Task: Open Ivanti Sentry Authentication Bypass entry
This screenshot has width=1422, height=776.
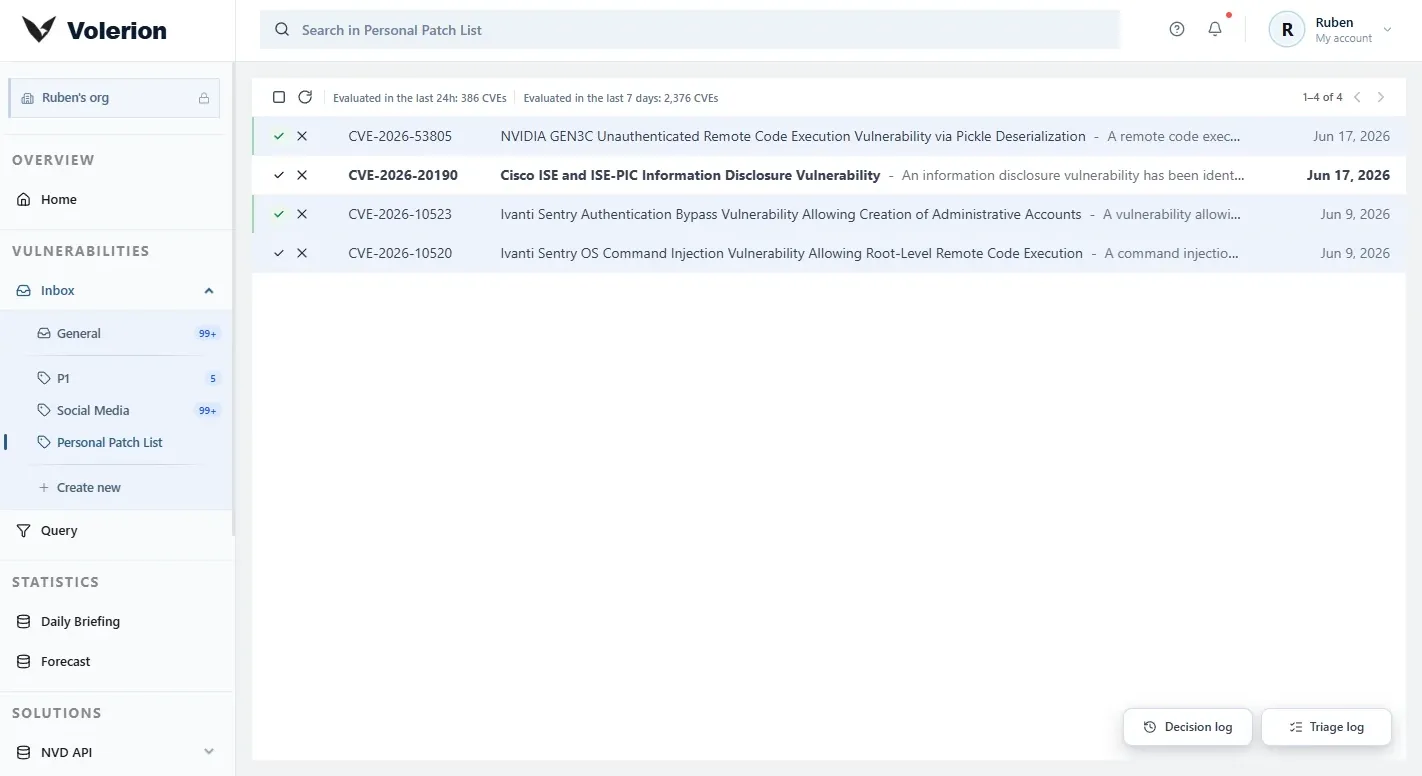Action: [829, 214]
